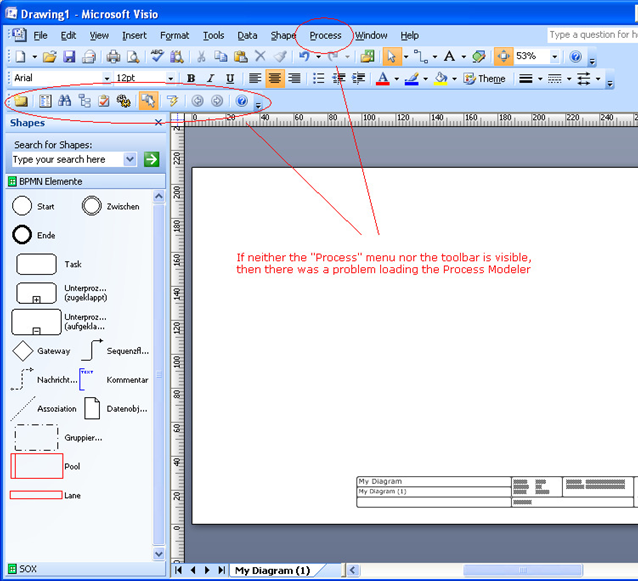Close the Shapes pane
Image resolution: width=638 pixels, height=581 pixels.
coord(158,122)
